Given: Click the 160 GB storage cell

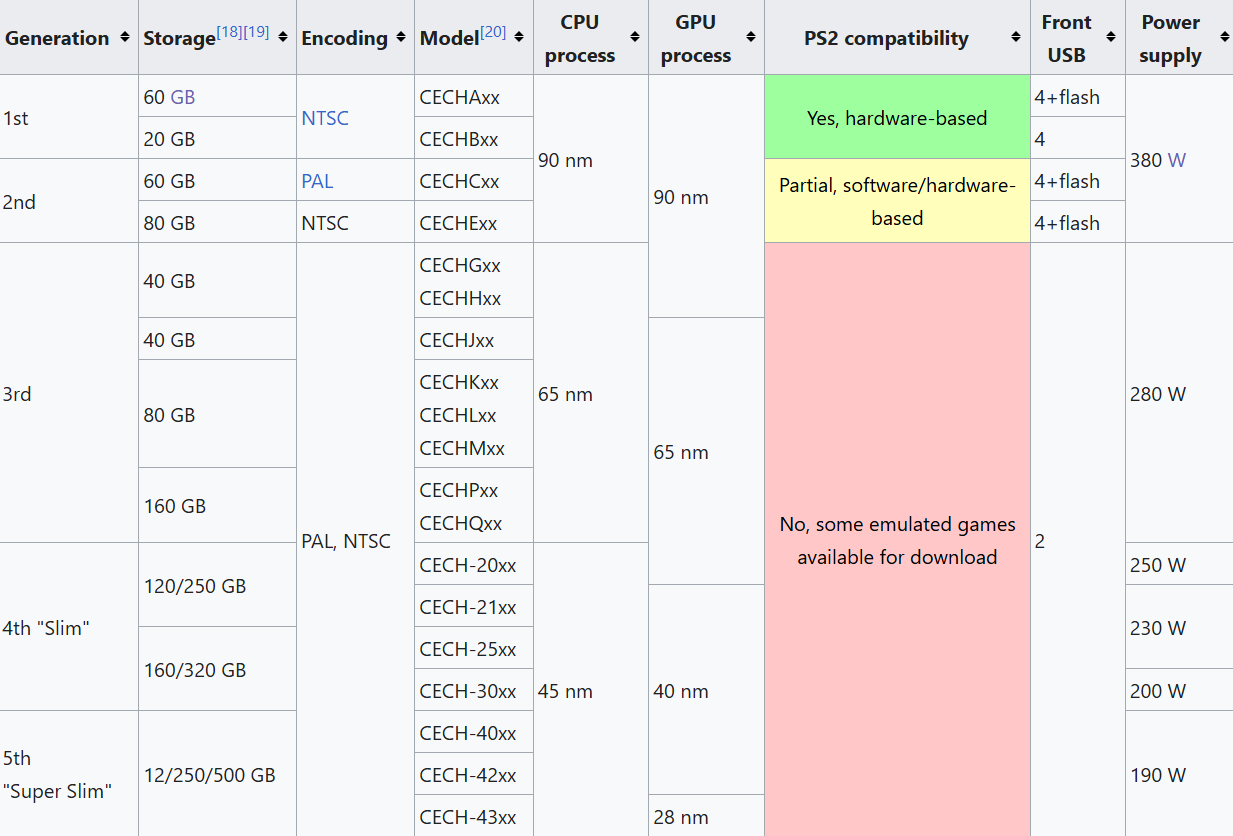Looking at the screenshot, I should (x=217, y=505).
